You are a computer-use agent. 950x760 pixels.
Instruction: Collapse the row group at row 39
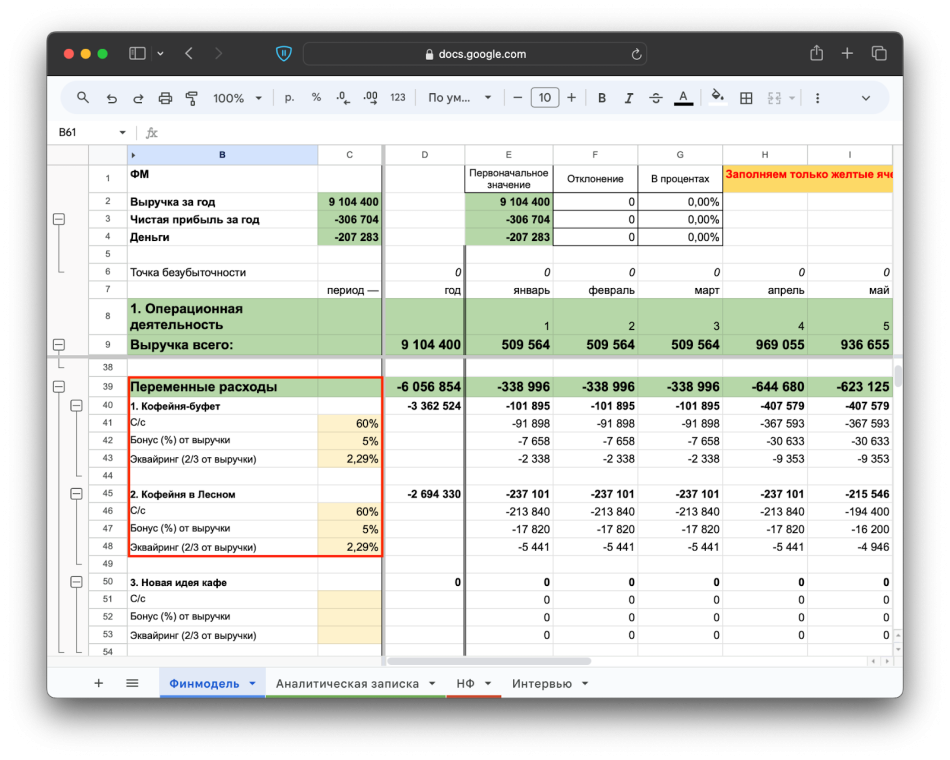coord(58,387)
